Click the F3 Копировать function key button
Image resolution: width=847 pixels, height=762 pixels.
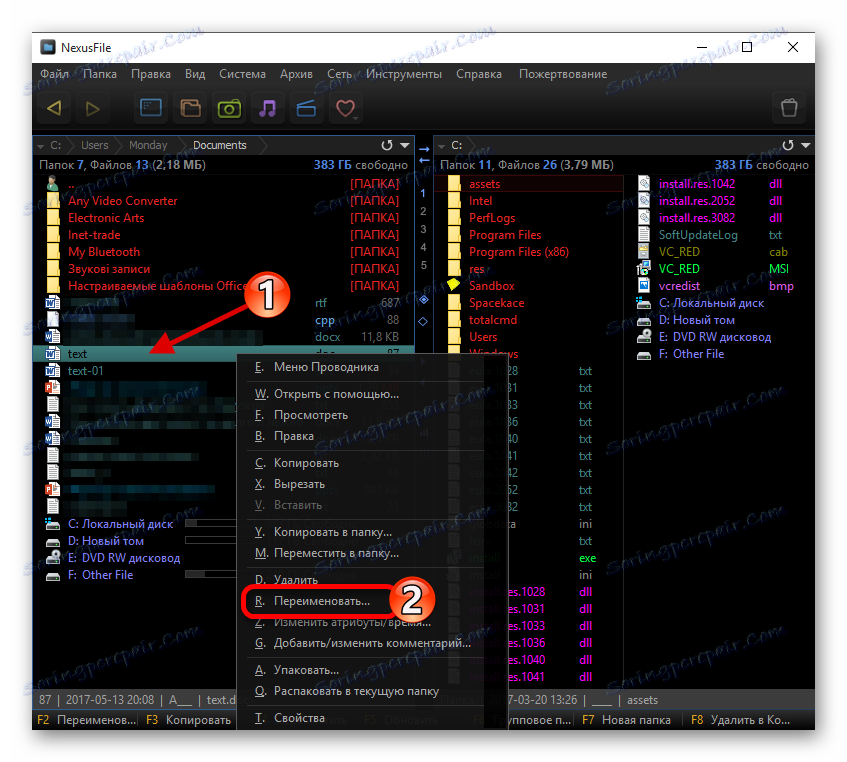click(189, 720)
